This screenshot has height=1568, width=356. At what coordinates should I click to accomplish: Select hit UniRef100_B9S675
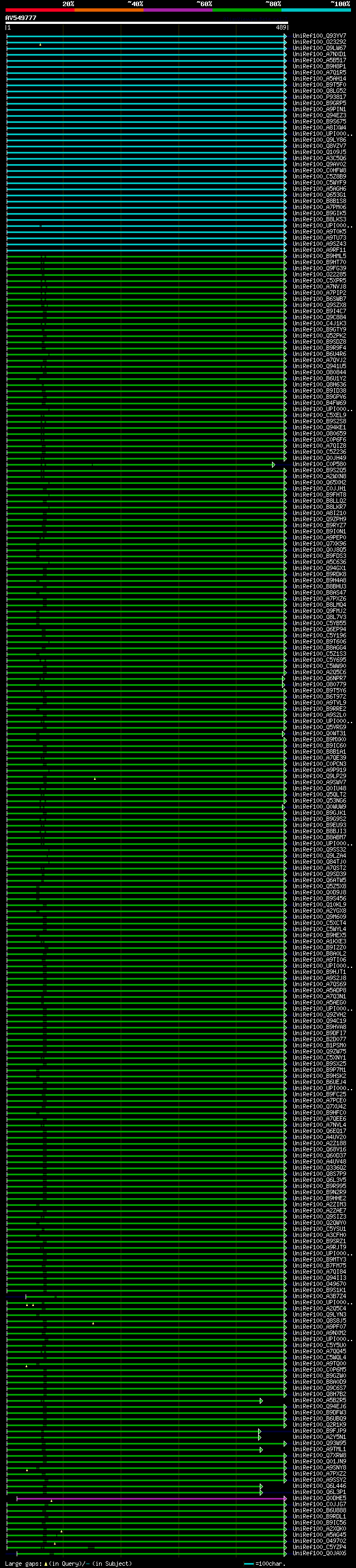click(319, 121)
